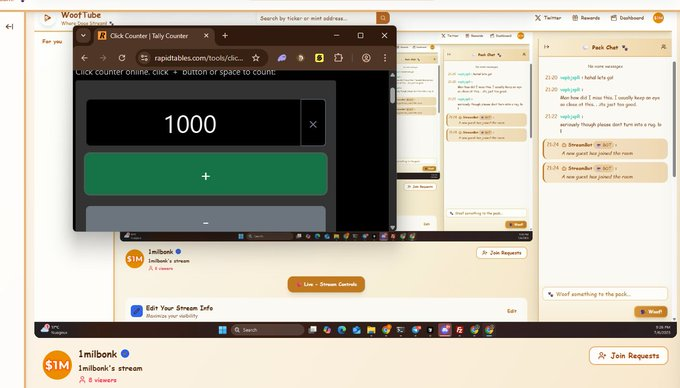This screenshot has height=388, width=680.
Task: Open a new Chrome tab
Action: [225, 36]
